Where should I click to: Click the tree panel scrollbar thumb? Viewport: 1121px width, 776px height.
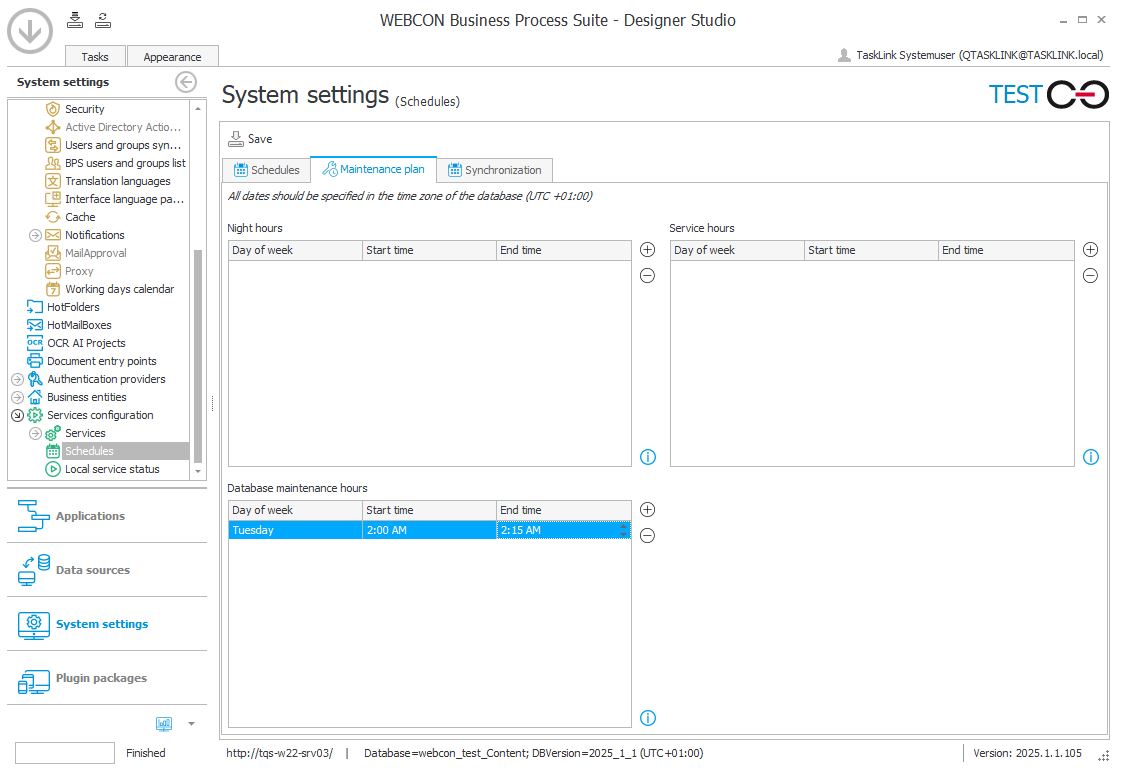[x=198, y=355]
